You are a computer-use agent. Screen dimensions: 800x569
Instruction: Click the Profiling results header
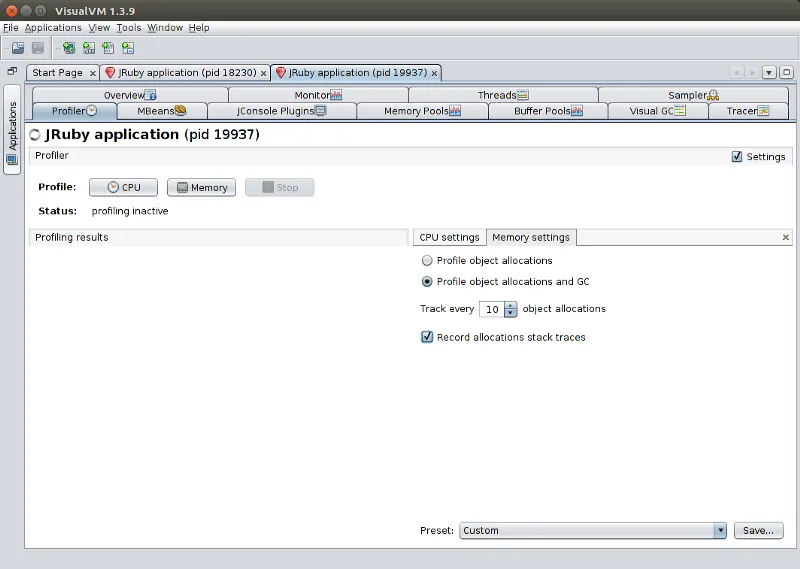click(x=218, y=237)
